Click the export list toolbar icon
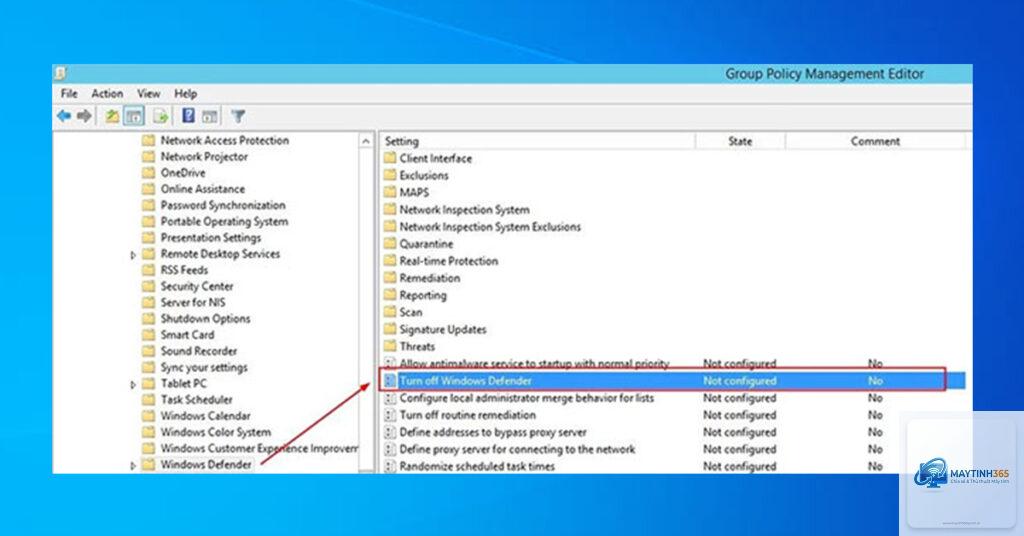 [160, 116]
